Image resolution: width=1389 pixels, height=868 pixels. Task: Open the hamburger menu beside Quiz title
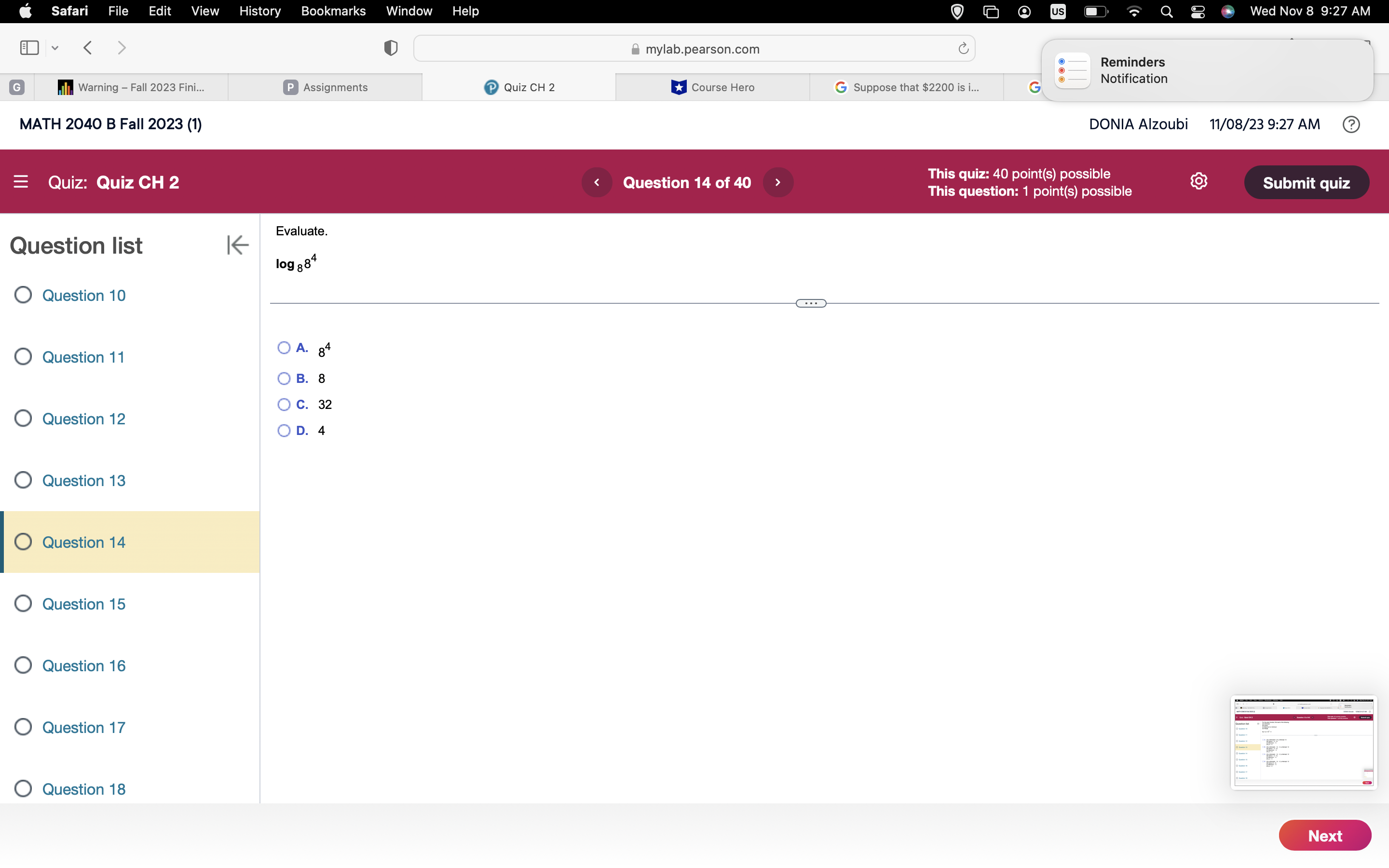(21, 182)
